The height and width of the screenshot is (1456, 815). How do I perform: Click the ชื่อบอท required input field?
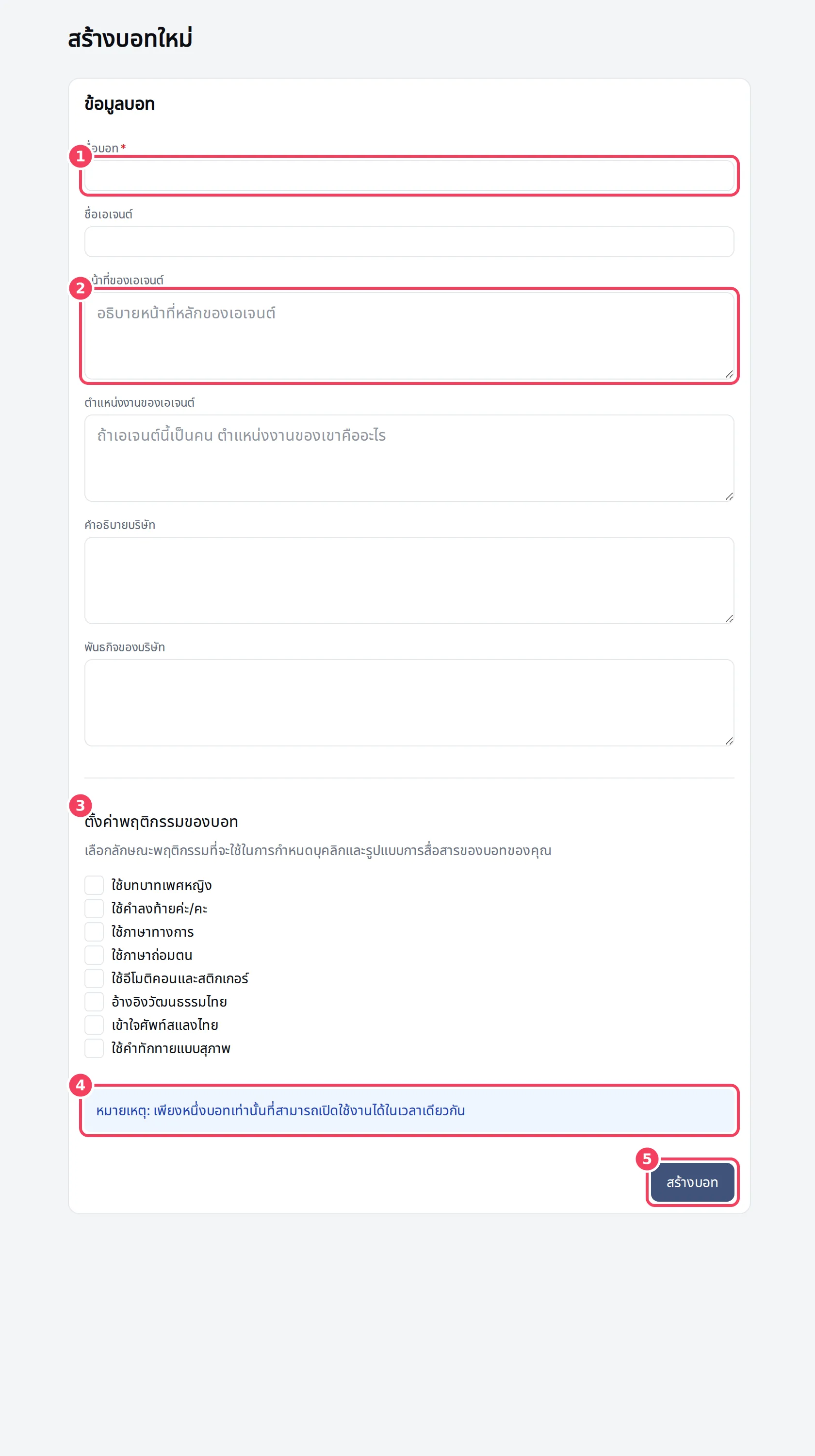[x=409, y=176]
